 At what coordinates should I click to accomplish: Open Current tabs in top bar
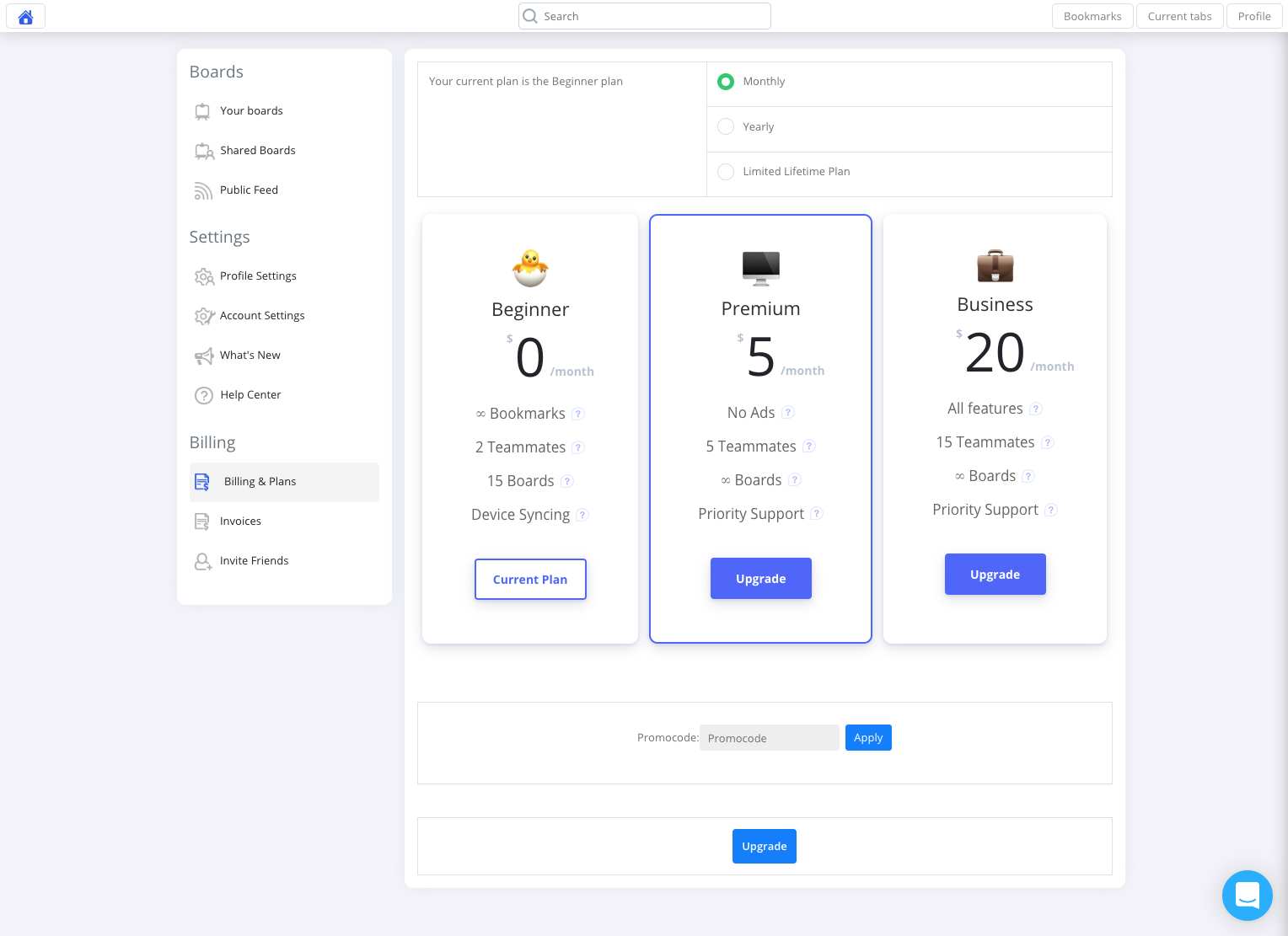1179,16
